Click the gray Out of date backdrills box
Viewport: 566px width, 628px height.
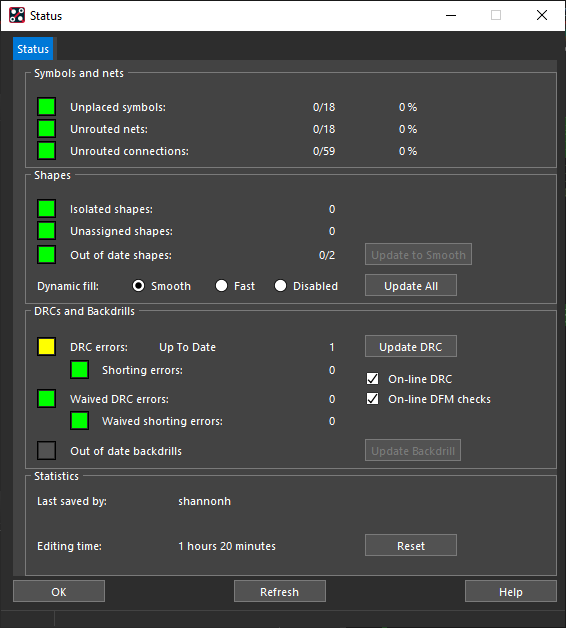coord(46,451)
